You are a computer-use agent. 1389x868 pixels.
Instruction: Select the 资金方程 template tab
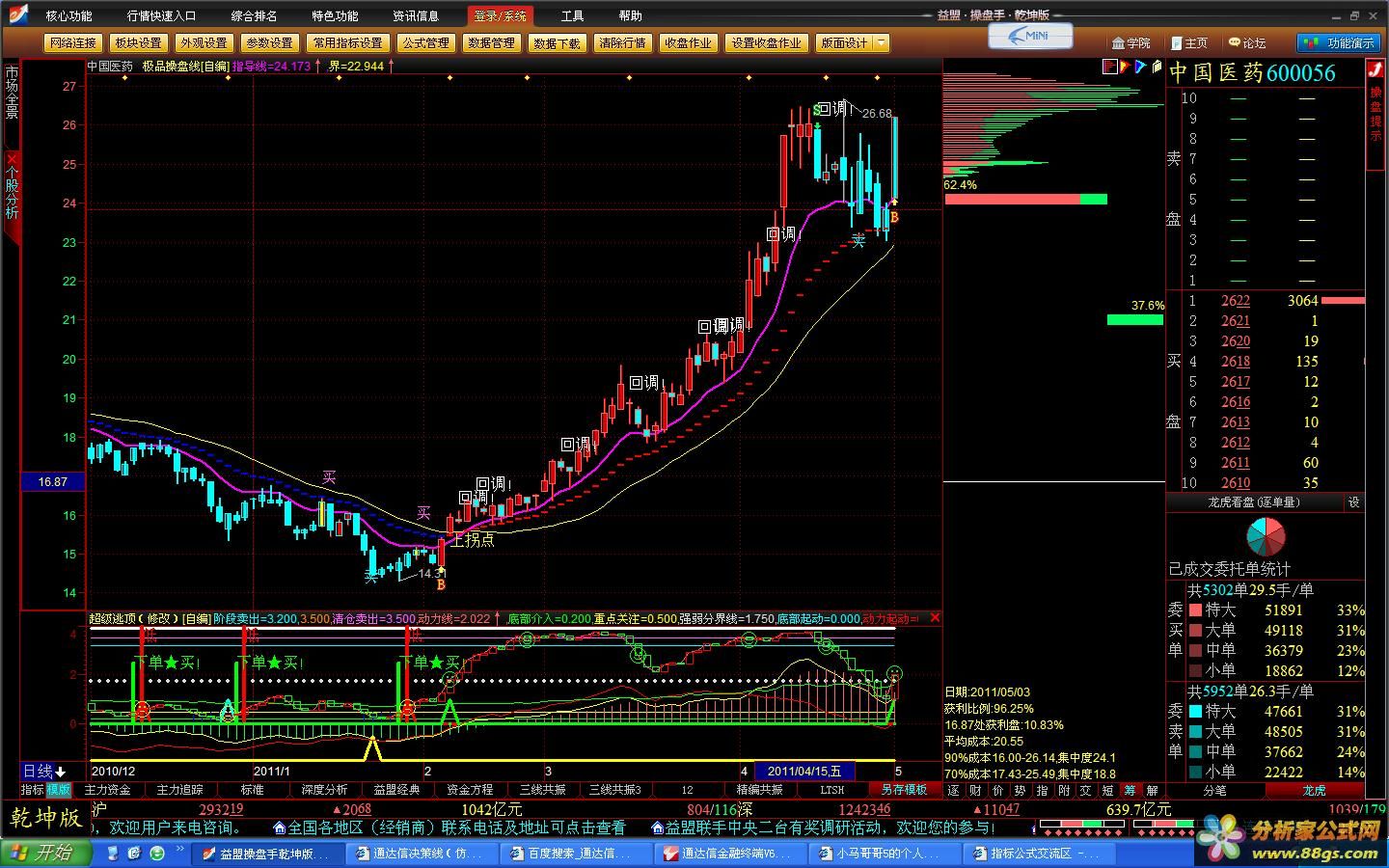(x=470, y=790)
